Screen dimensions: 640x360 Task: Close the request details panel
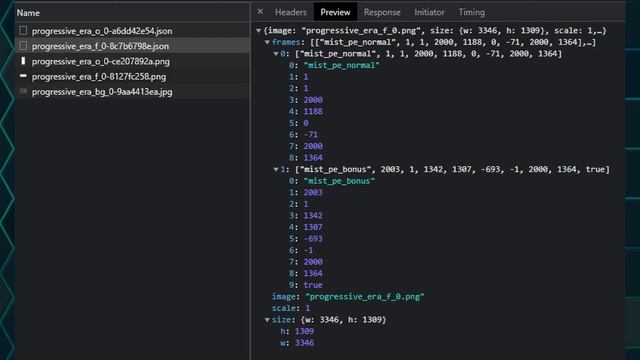point(260,12)
